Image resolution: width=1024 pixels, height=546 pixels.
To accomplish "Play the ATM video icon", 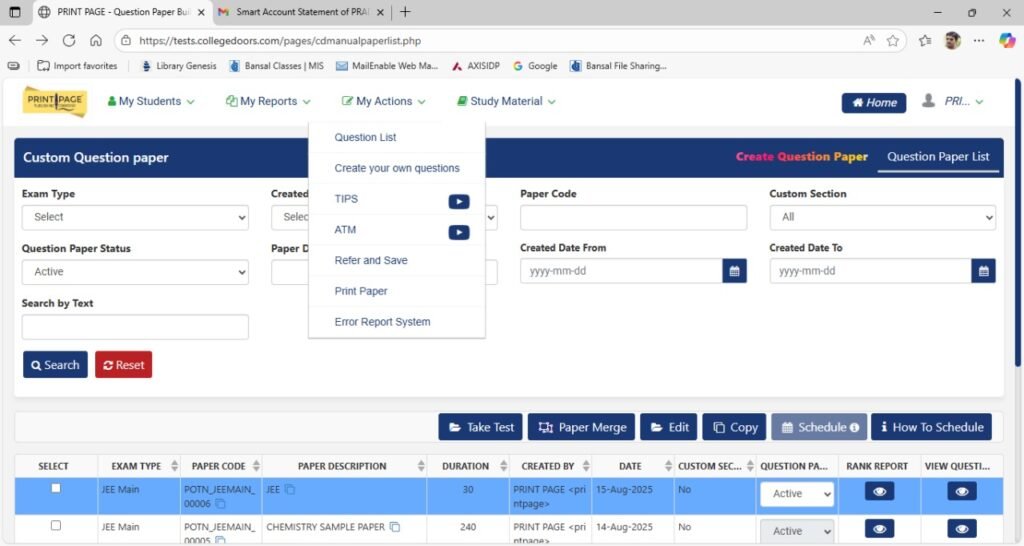I will (458, 232).
